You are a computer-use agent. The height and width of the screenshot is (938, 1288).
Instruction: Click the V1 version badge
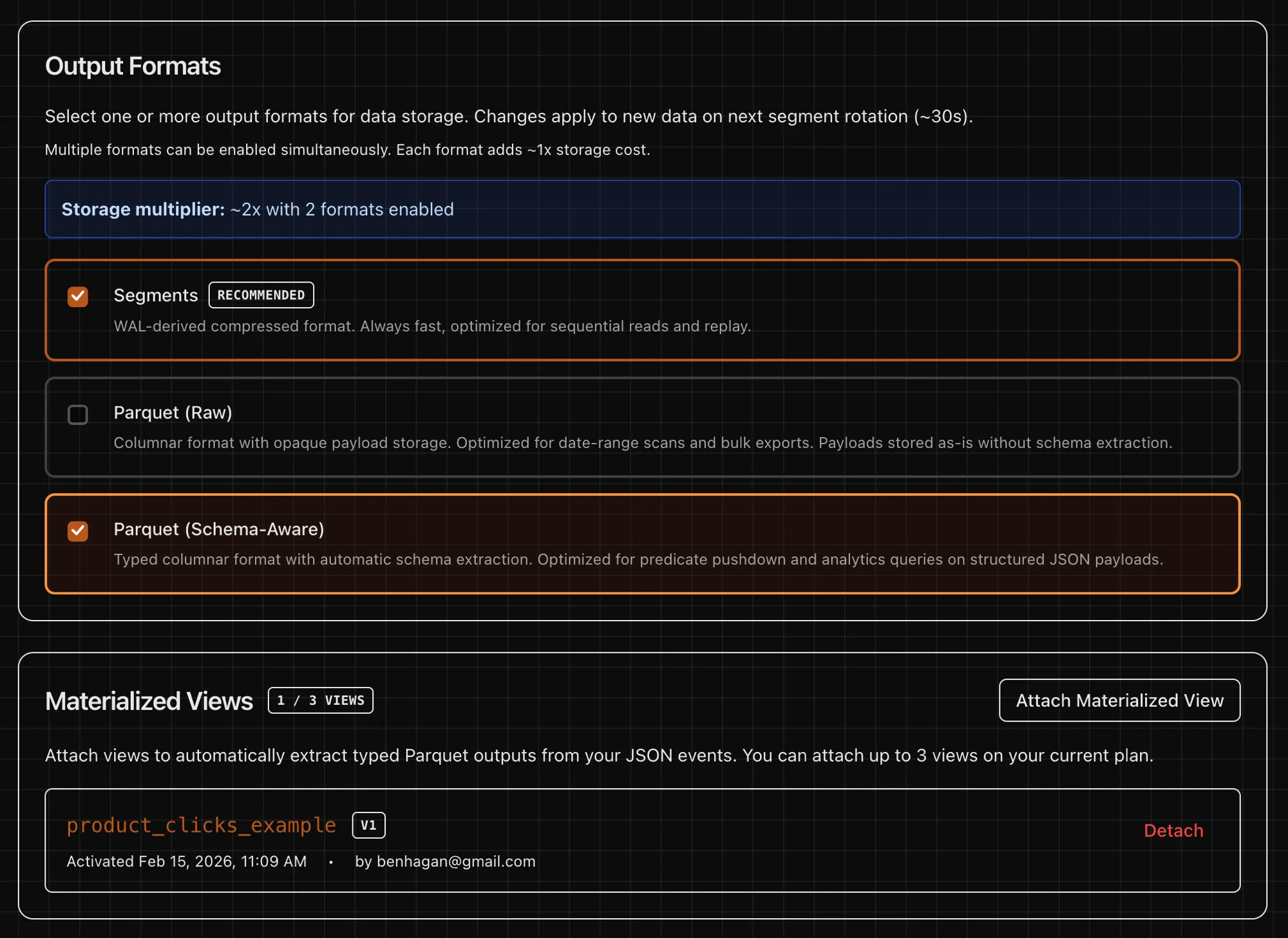click(368, 825)
